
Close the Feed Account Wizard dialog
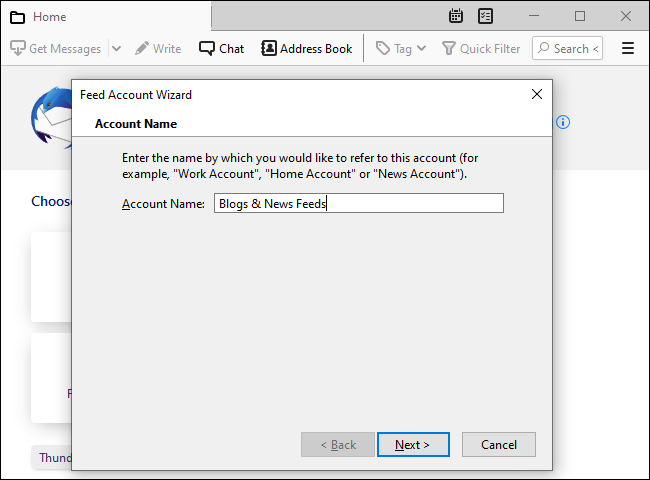click(537, 94)
